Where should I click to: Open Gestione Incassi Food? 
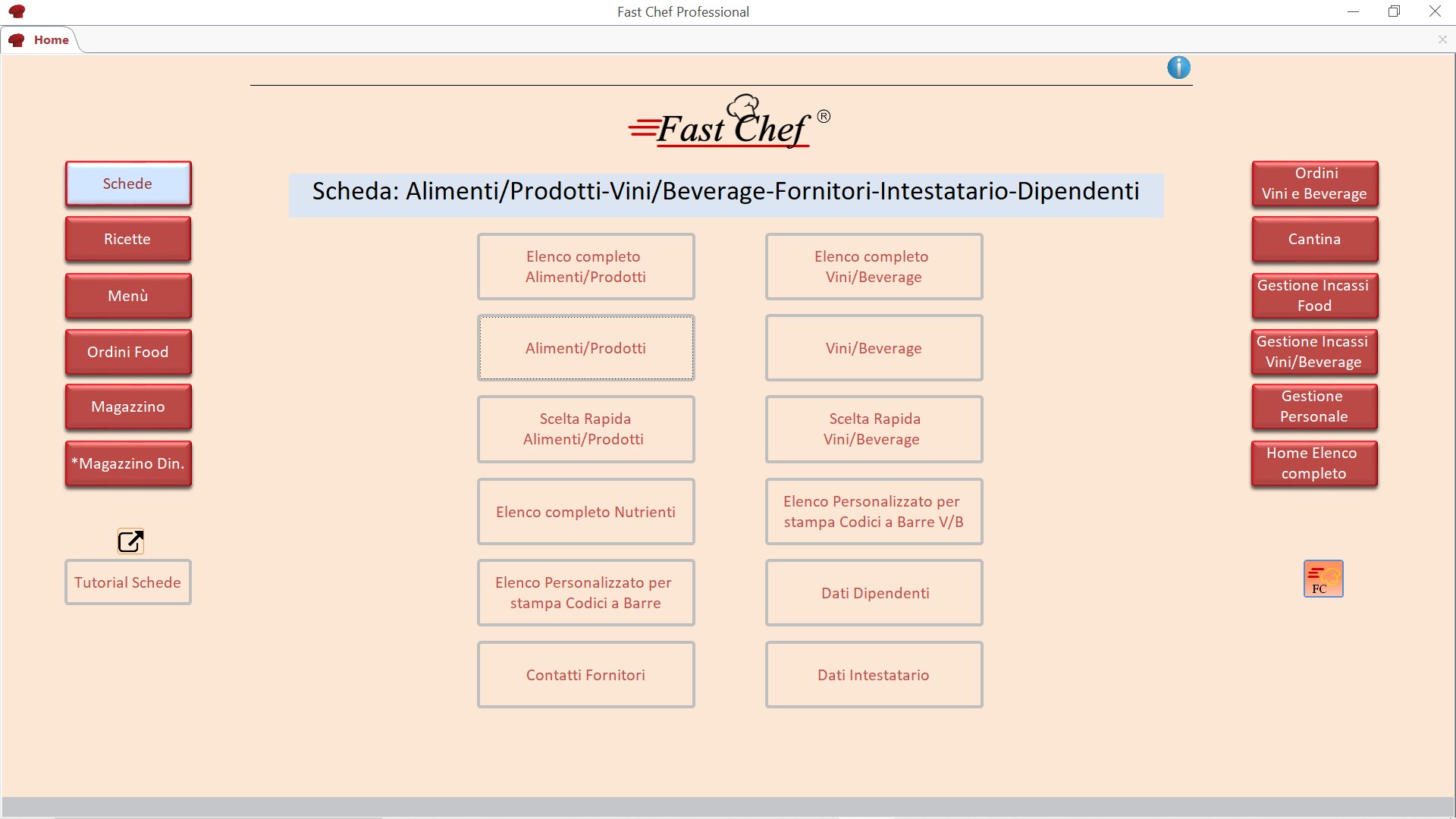pyautogui.click(x=1314, y=296)
